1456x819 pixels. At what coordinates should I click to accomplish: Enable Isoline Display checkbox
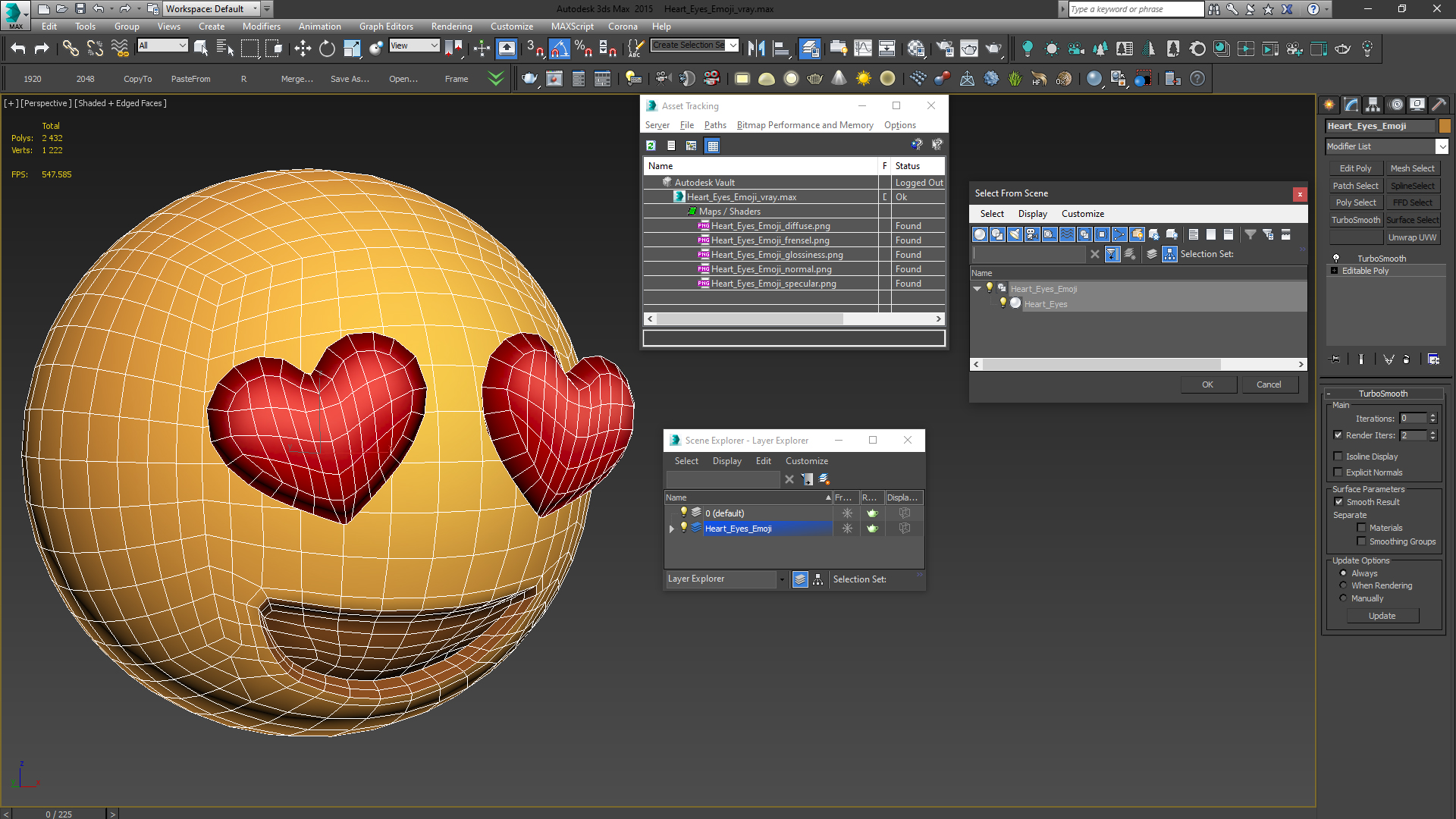[x=1338, y=456]
